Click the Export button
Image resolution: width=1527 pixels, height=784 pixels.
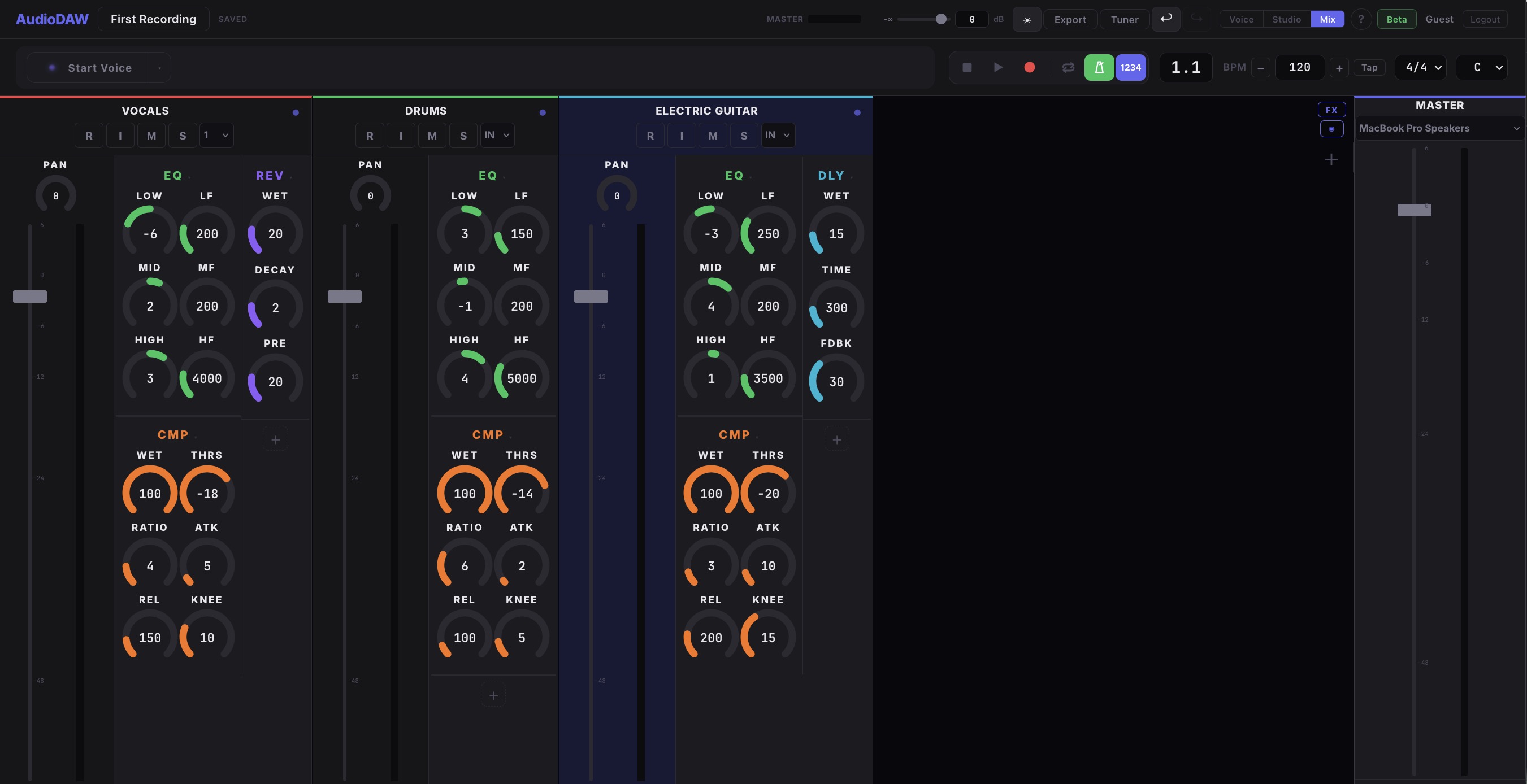(x=1070, y=20)
